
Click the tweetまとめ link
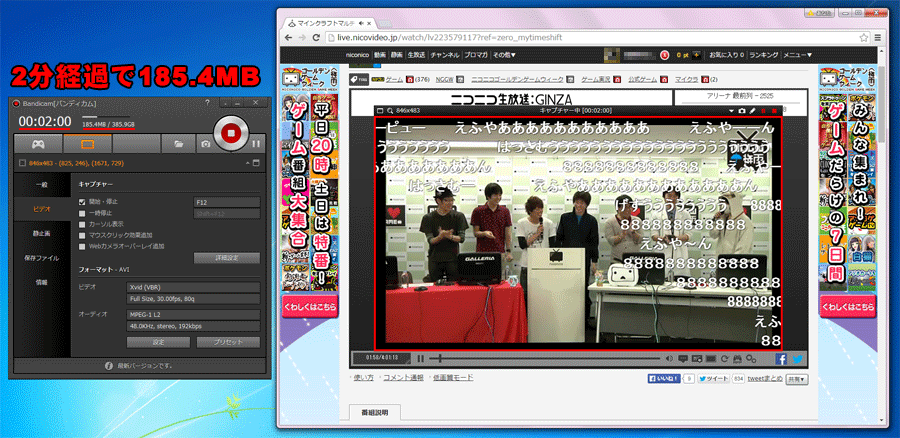(765, 378)
